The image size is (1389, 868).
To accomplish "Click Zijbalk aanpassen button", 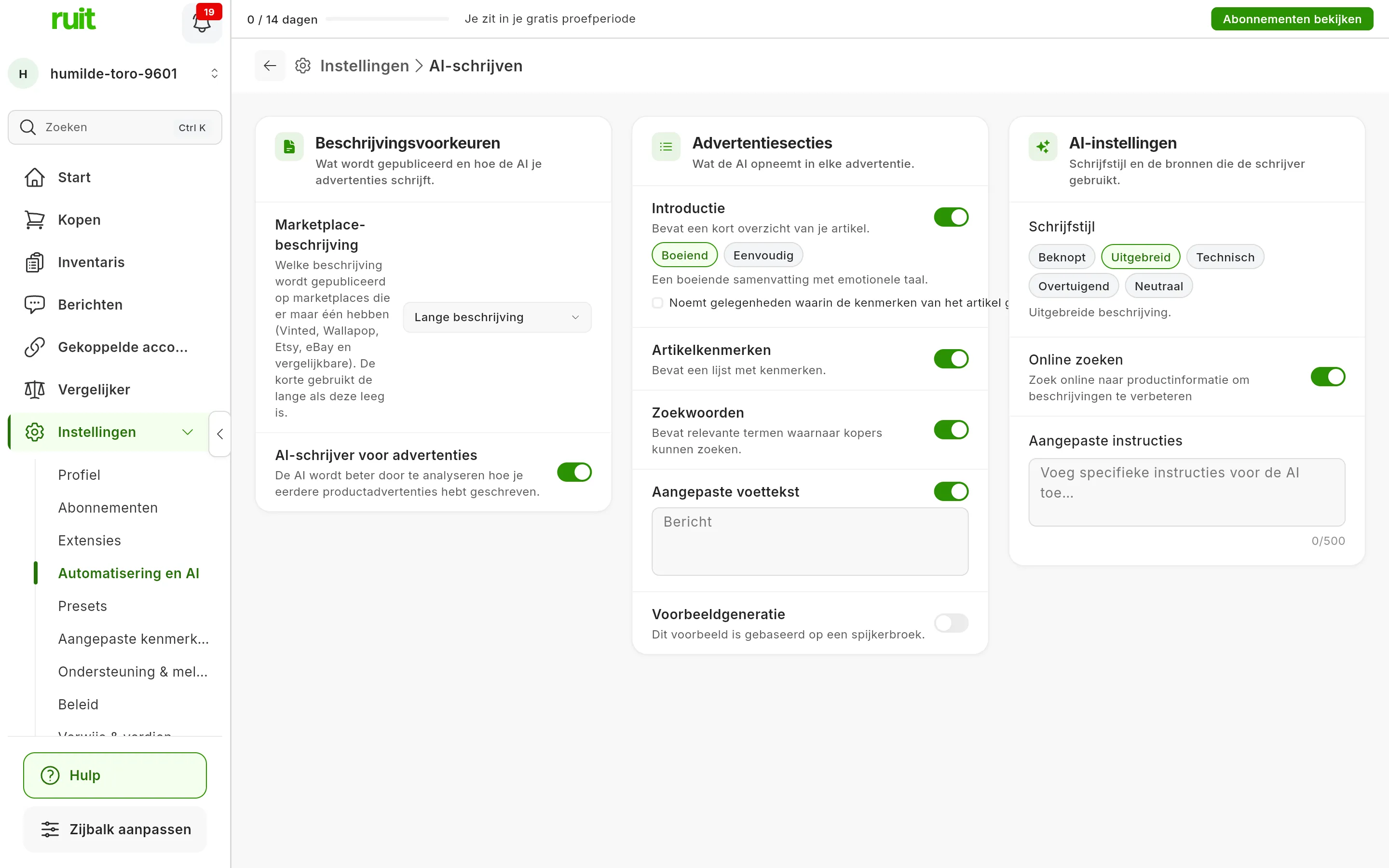I will (115, 829).
